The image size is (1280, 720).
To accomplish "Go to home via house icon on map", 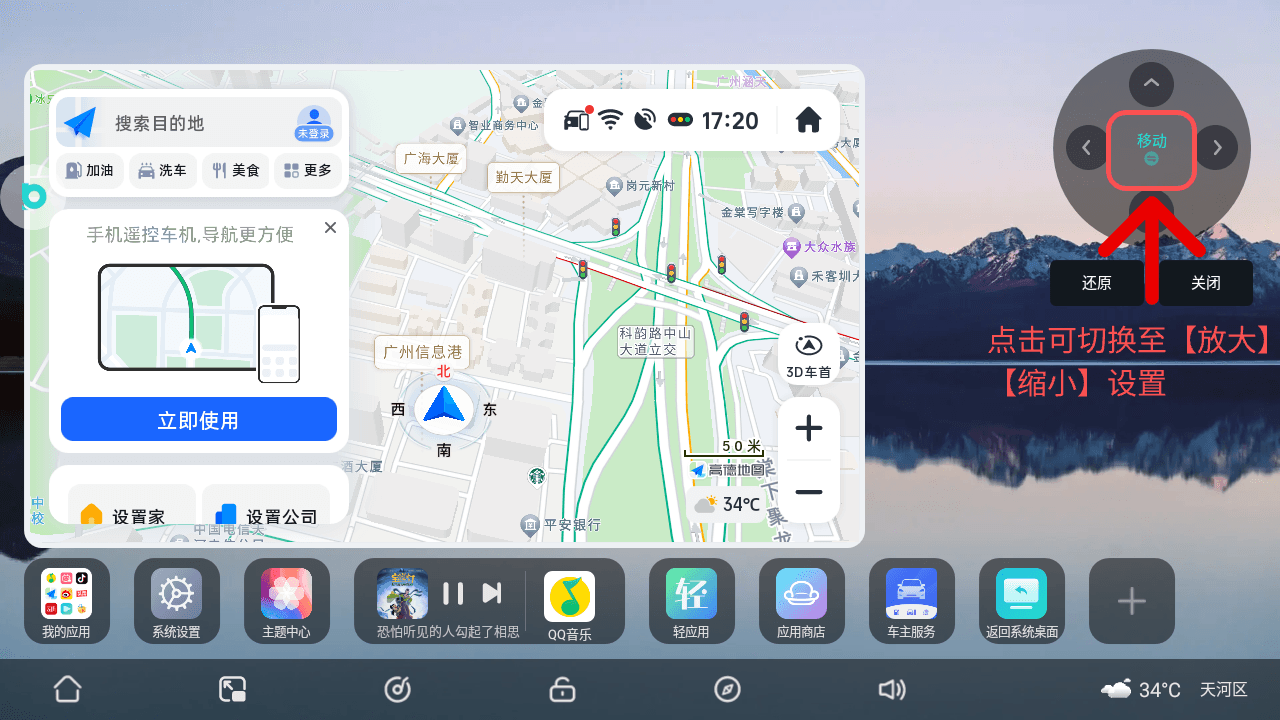I will tap(808, 121).
